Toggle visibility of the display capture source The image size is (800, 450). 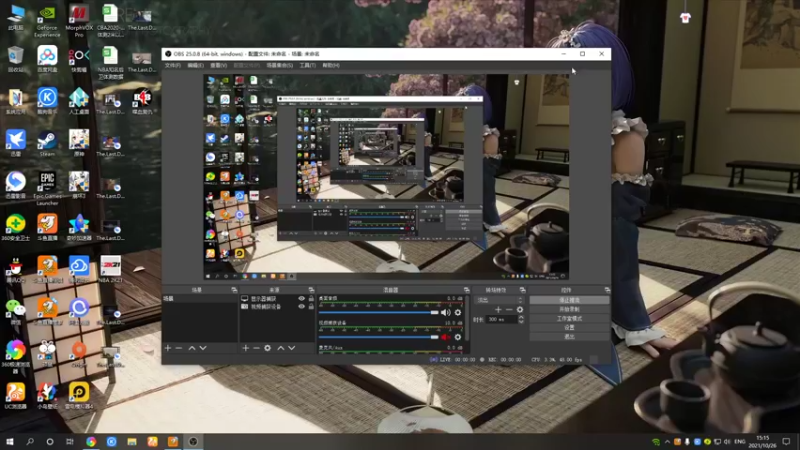tap(302, 298)
